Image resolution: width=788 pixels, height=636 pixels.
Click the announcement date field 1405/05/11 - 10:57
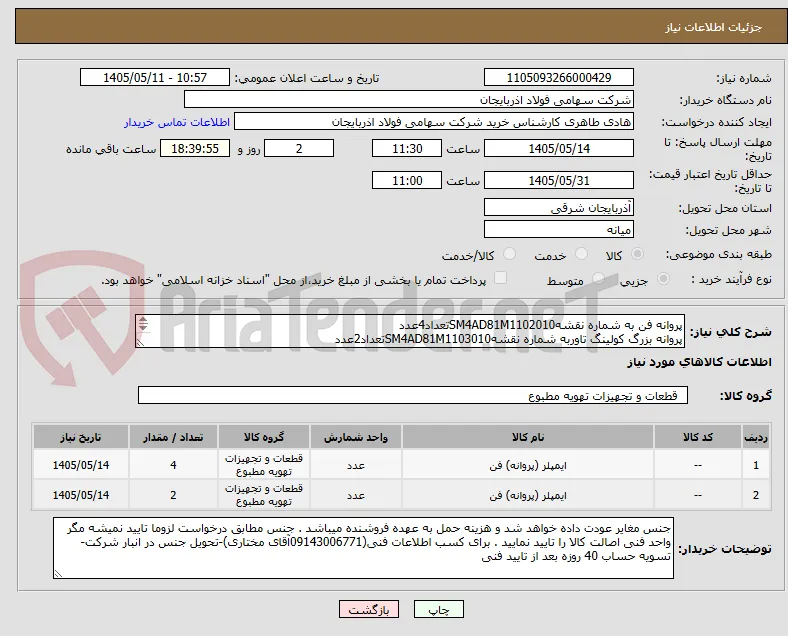155,77
